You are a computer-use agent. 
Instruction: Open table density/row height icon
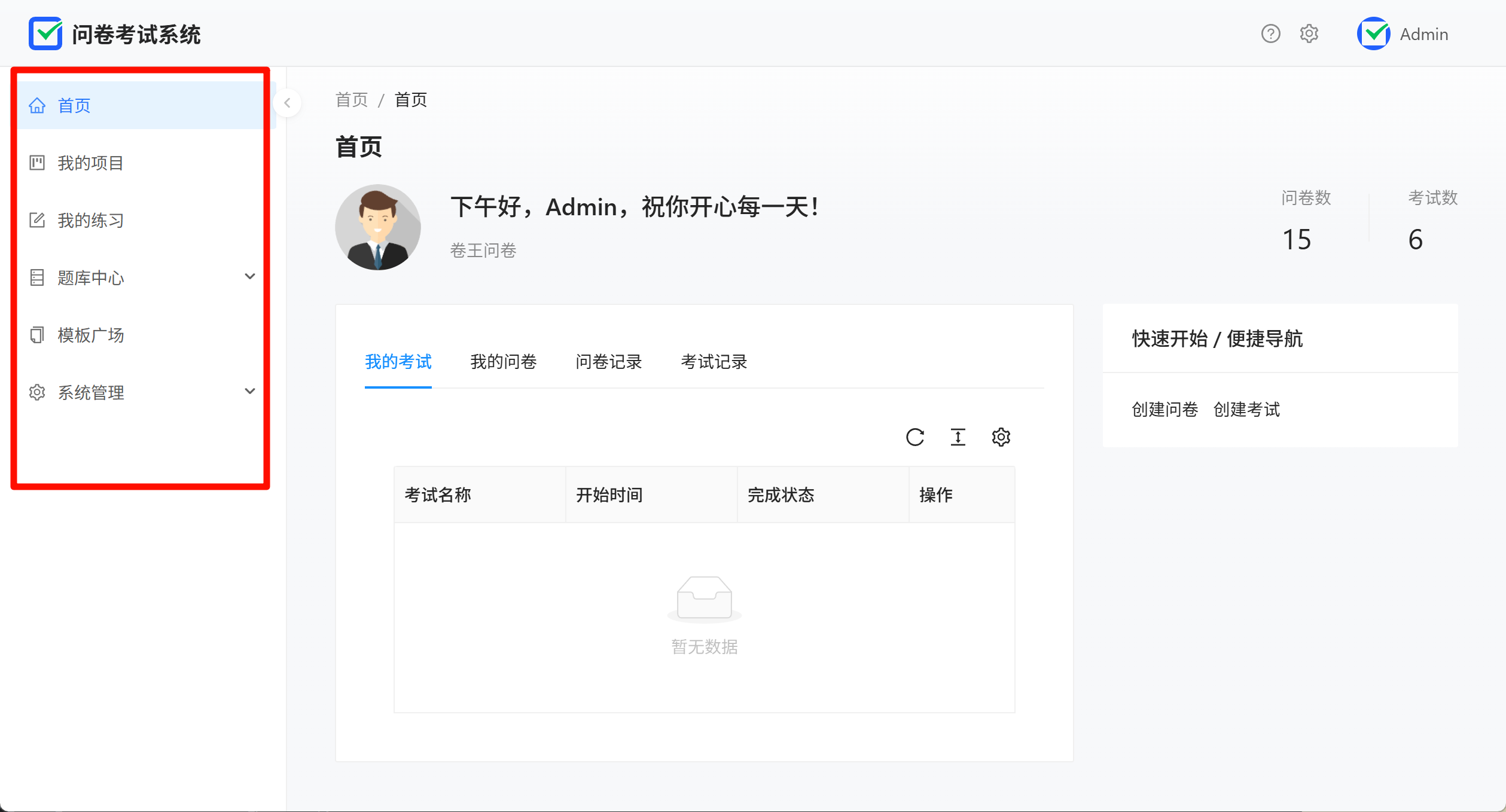(958, 437)
